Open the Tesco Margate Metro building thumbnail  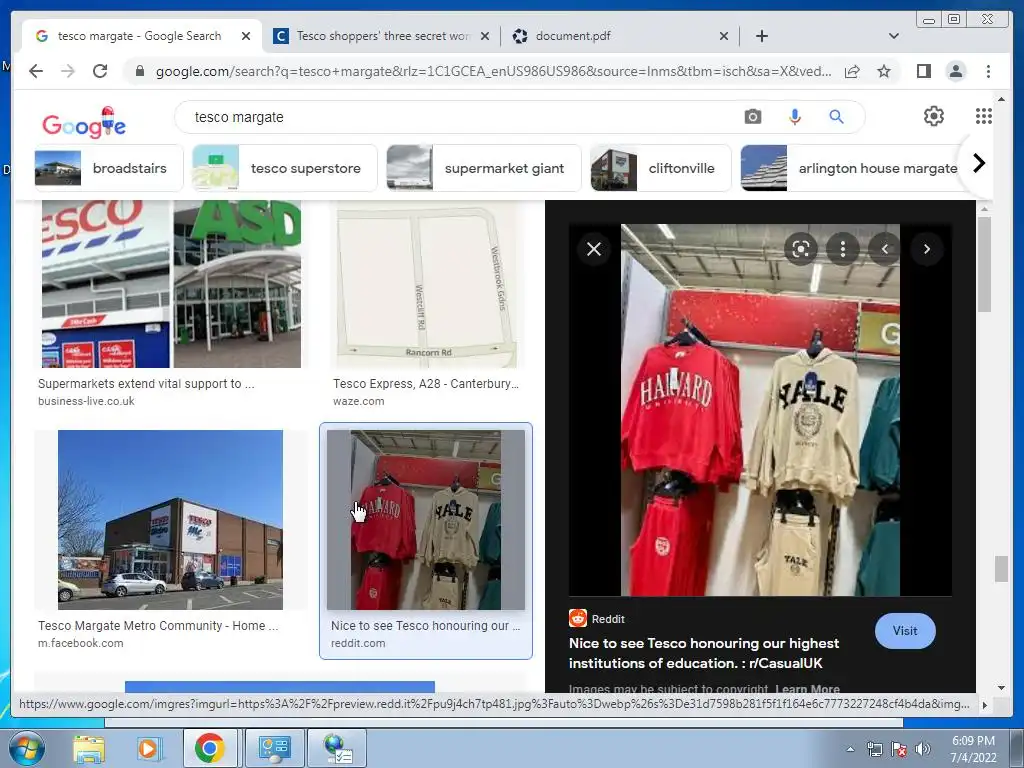tap(170, 520)
